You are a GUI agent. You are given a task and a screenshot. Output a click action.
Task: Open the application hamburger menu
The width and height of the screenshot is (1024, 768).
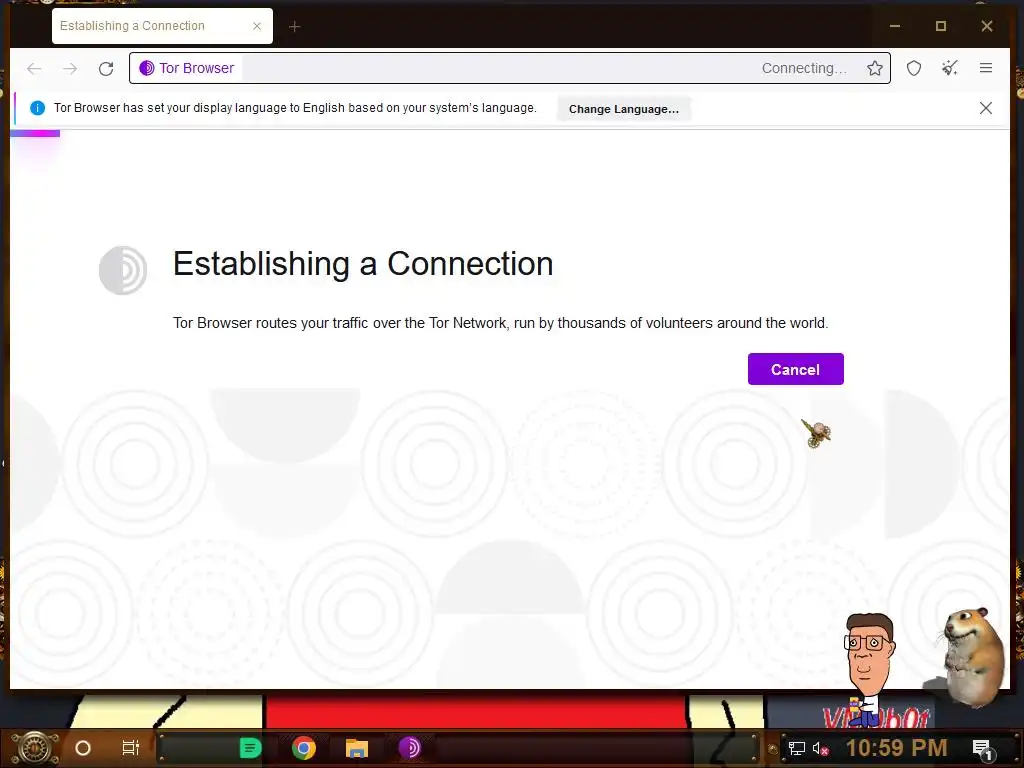coord(985,68)
